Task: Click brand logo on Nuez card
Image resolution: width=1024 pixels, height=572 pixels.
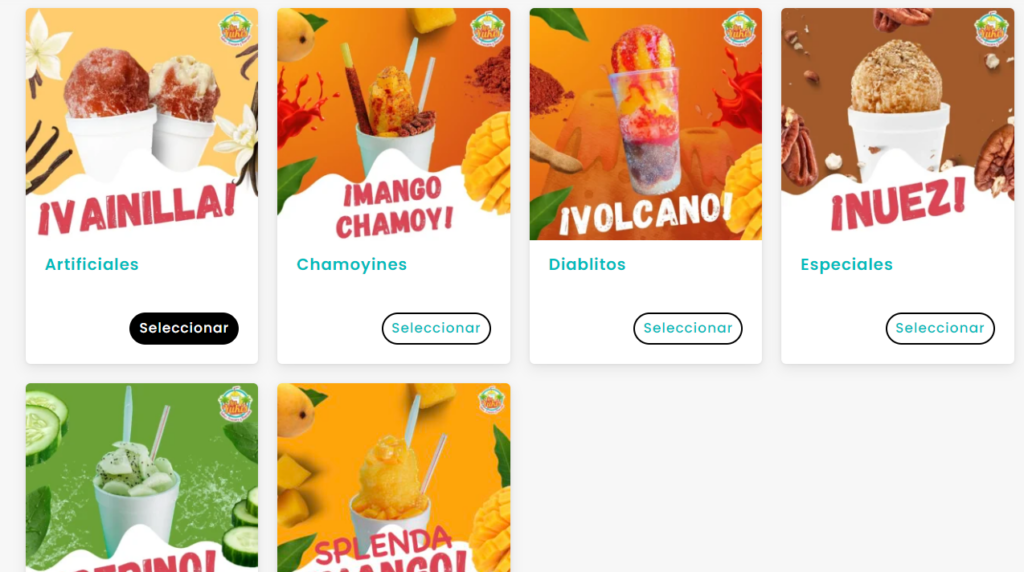Action: (991, 29)
